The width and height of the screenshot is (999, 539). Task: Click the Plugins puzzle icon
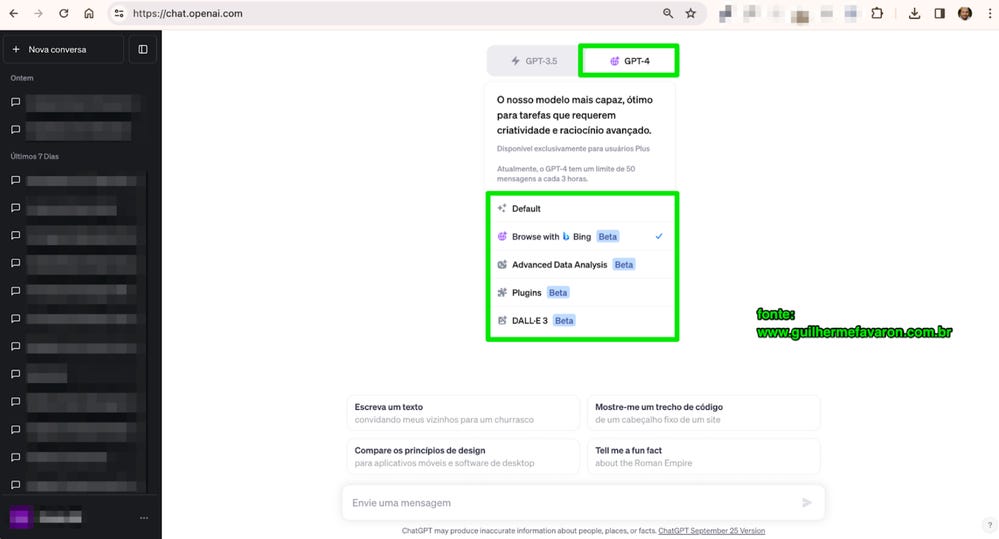click(502, 292)
